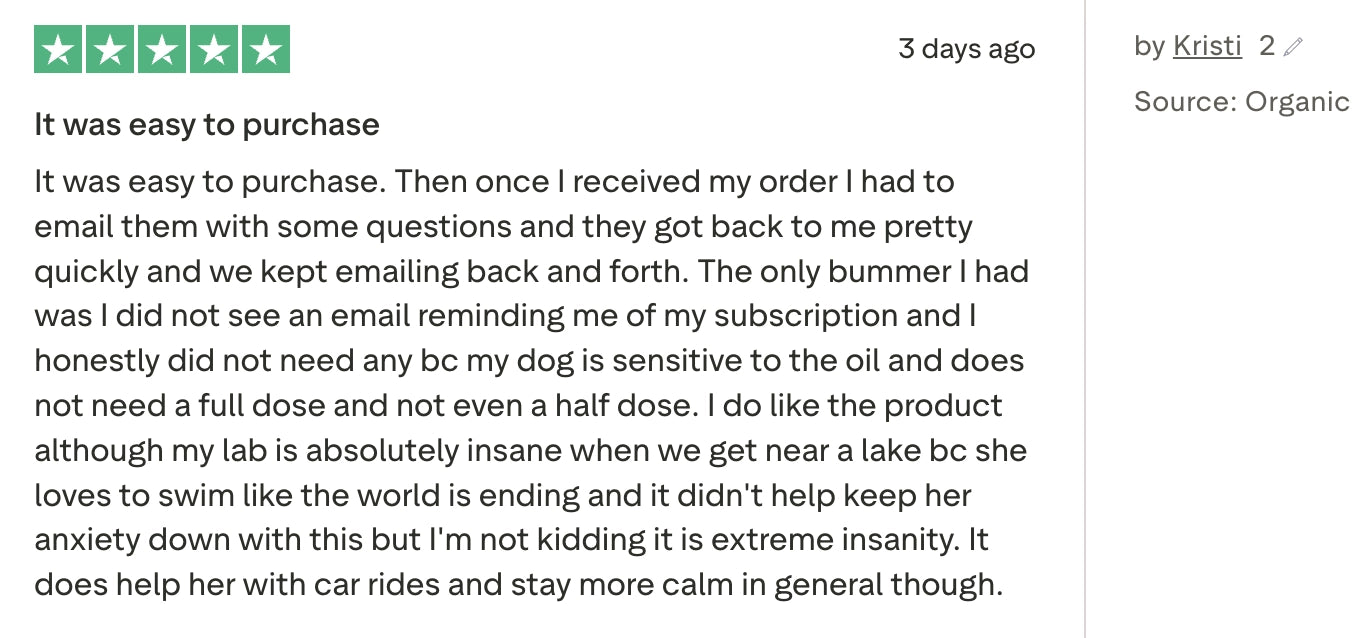
Task: Click the review count number 2
Action: [1266, 46]
